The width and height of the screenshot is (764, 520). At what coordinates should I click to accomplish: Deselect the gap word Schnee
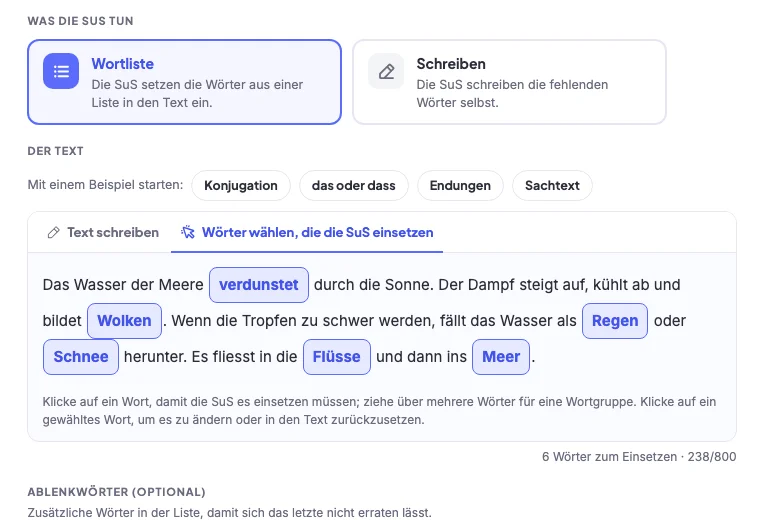click(81, 357)
